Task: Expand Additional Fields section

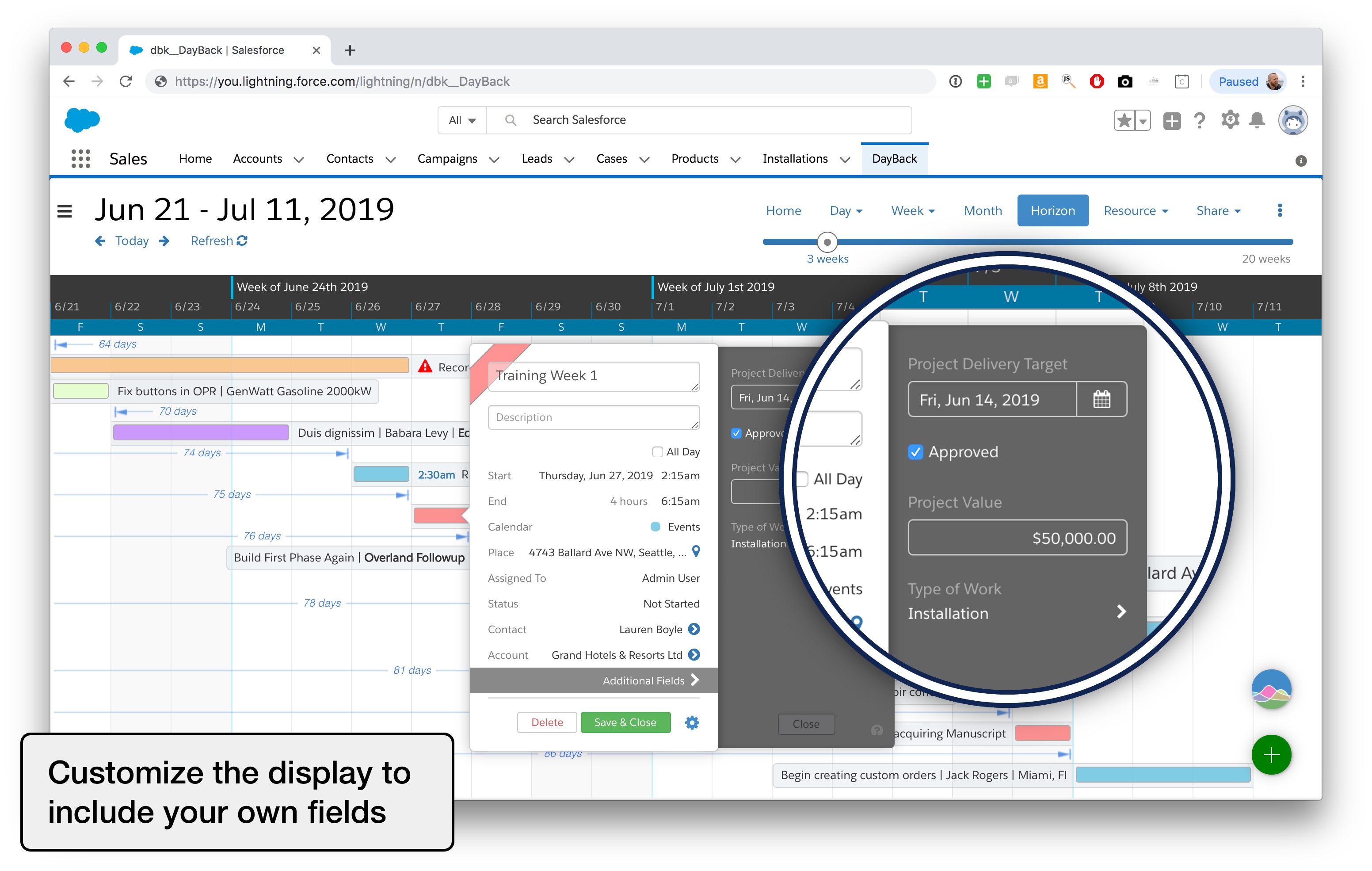Action: (x=593, y=680)
